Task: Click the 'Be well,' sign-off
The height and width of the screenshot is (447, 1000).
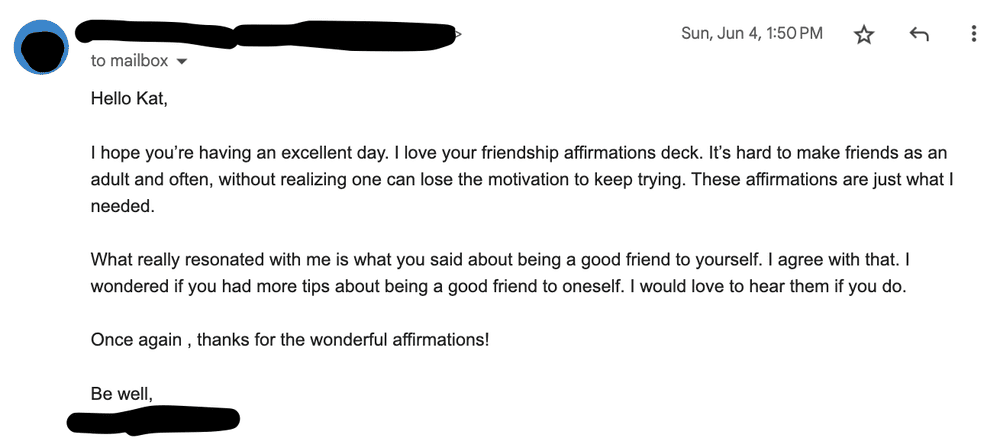Action: pyautogui.click(x=122, y=394)
